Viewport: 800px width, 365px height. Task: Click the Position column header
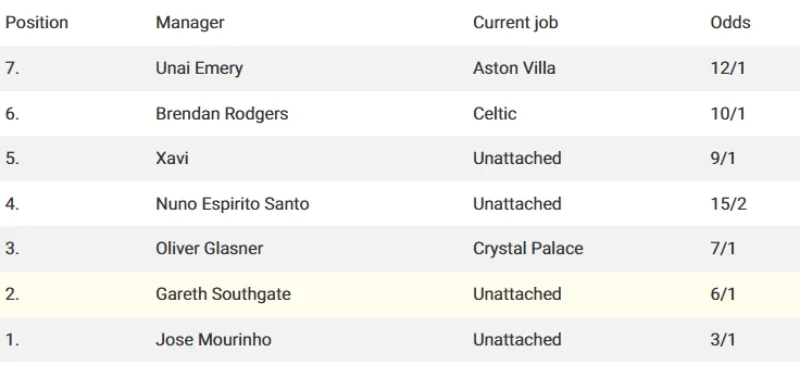point(36,22)
